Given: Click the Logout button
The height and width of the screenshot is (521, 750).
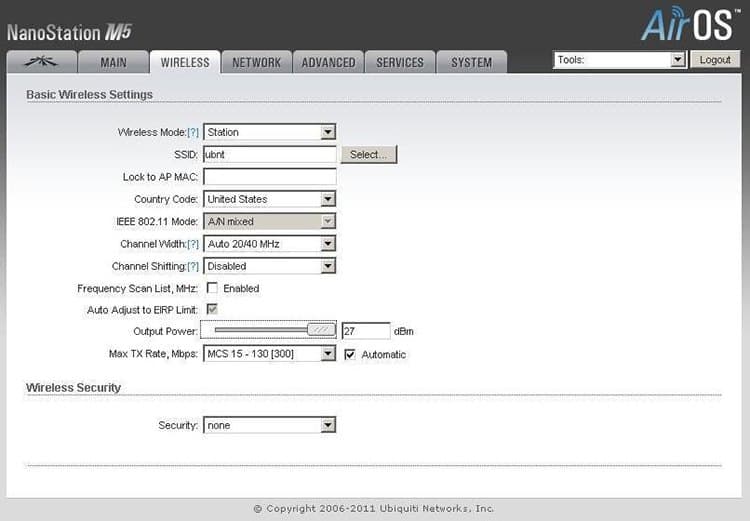Looking at the screenshot, I should point(715,60).
